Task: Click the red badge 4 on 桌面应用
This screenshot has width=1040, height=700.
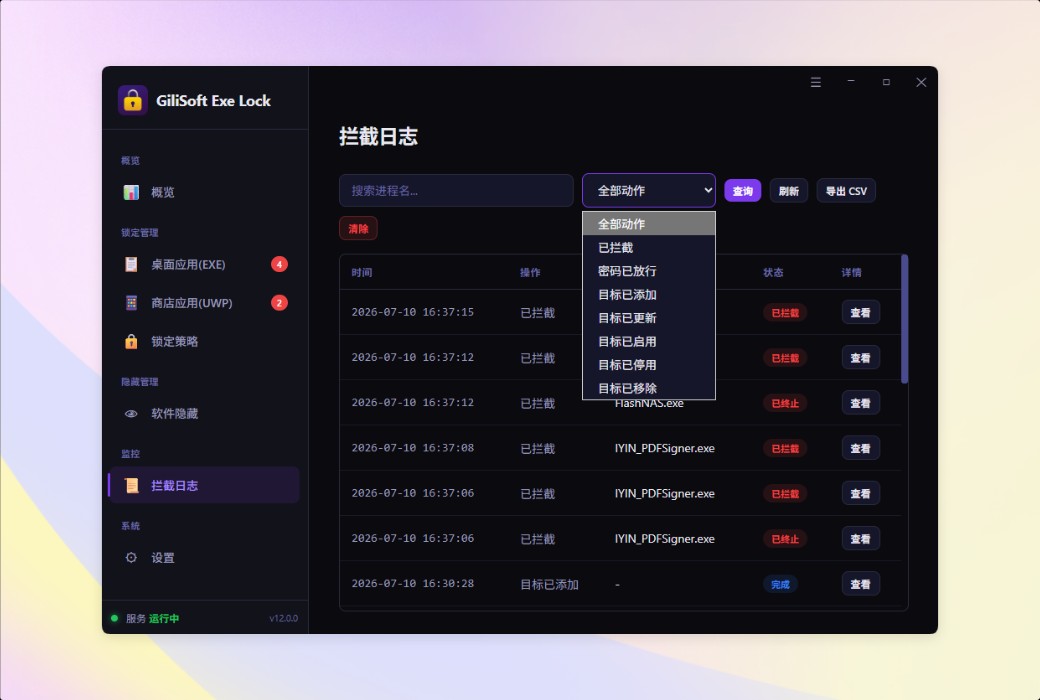Action: (279, 264)
